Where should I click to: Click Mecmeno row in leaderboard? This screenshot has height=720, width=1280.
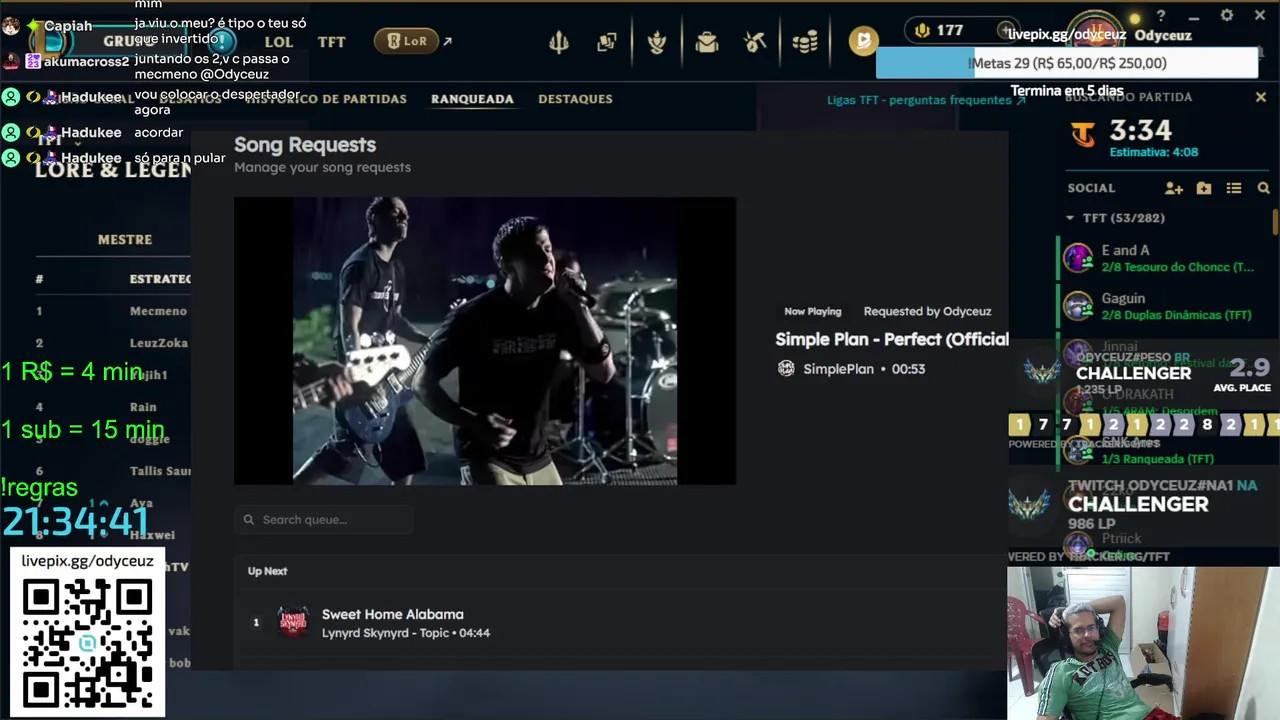(x=110, y=311)
